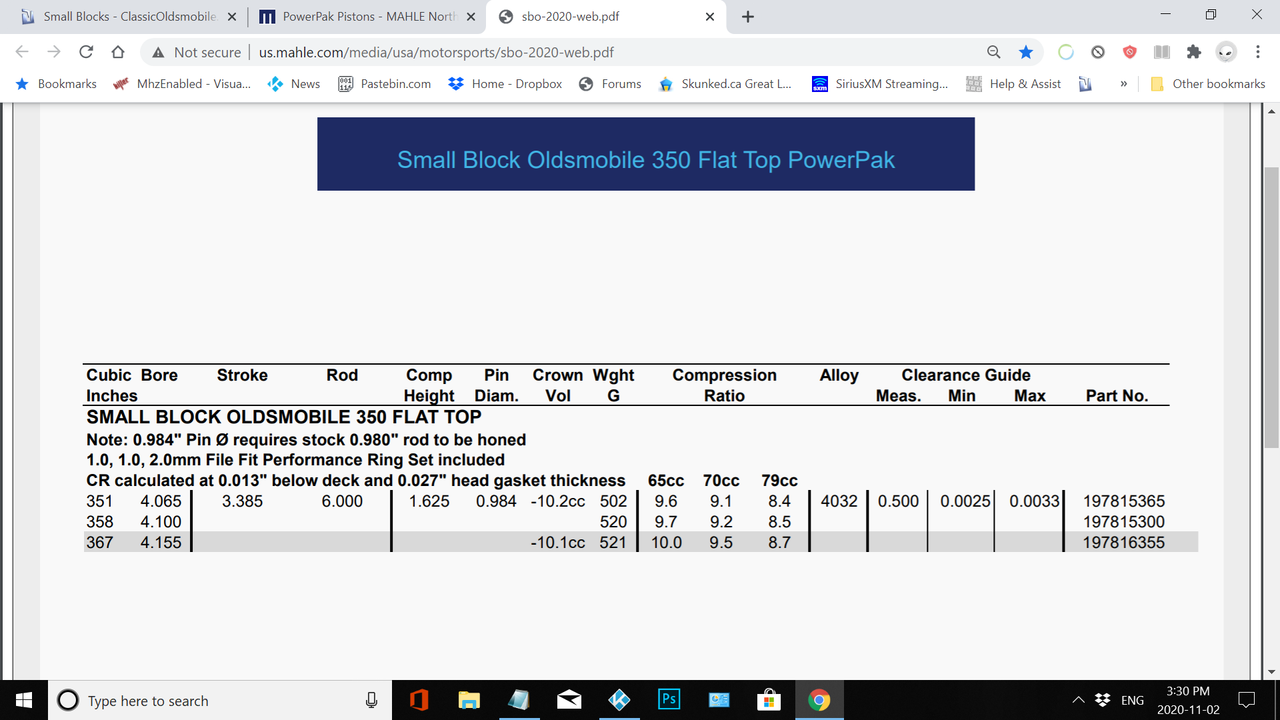Open the Windows Start menu

pos(24,700)
